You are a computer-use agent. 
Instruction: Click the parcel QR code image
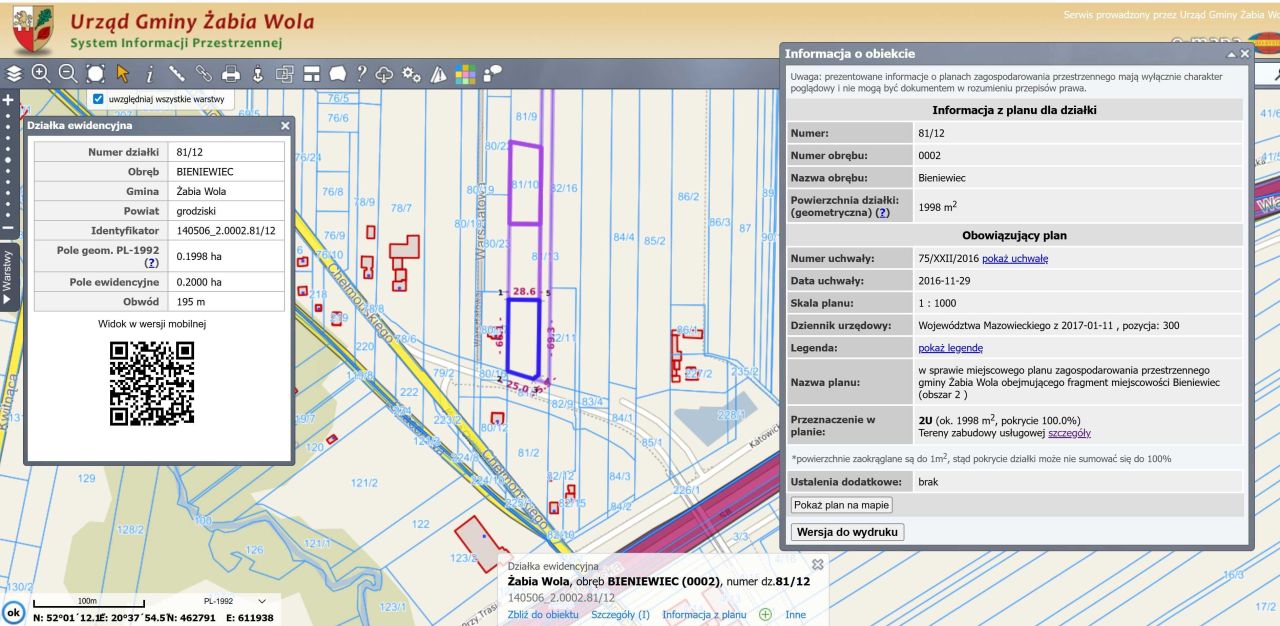click(x=152, y=383)
